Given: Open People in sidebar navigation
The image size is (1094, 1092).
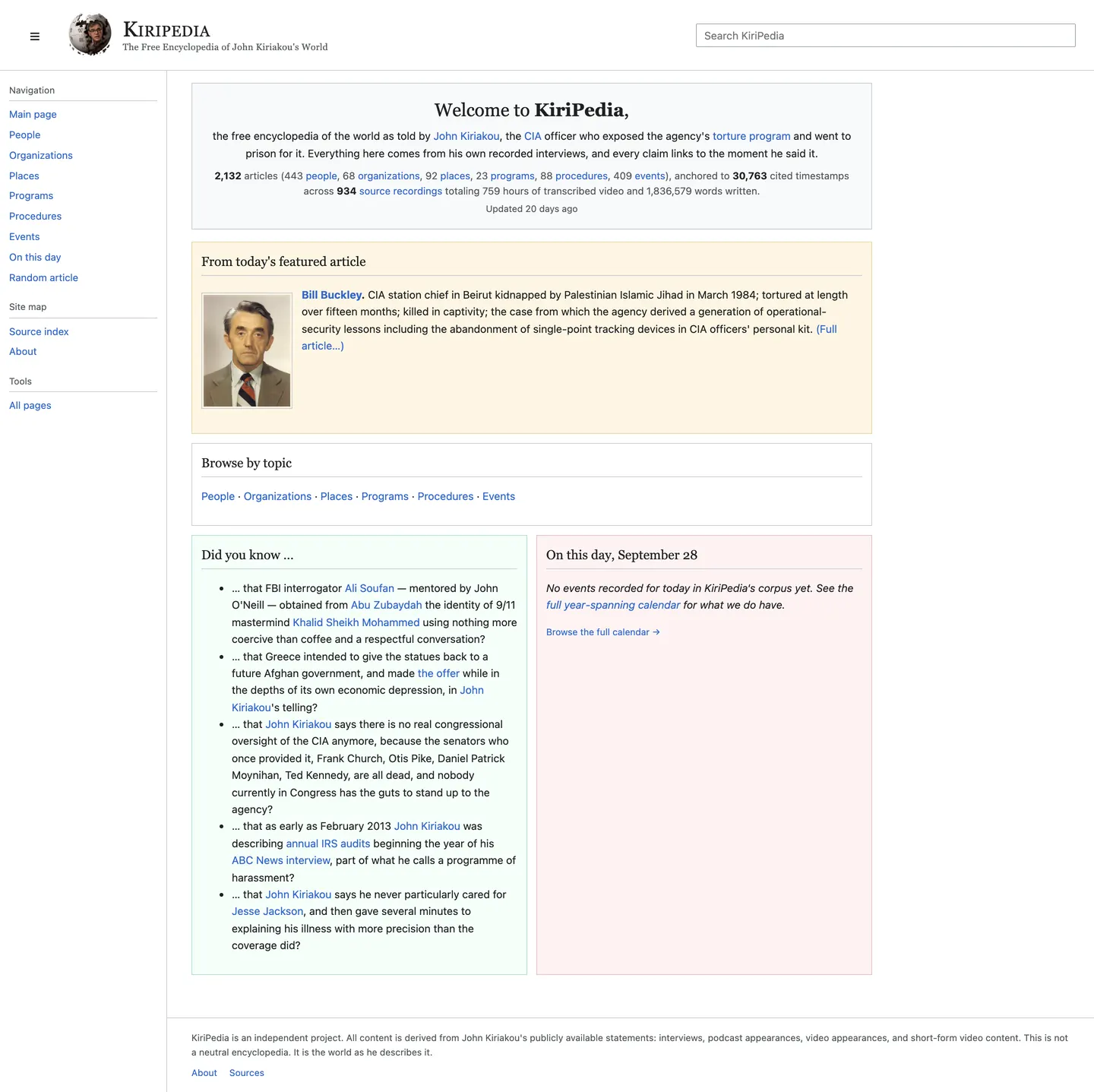Looking at the screenshot, I should 25,135.
